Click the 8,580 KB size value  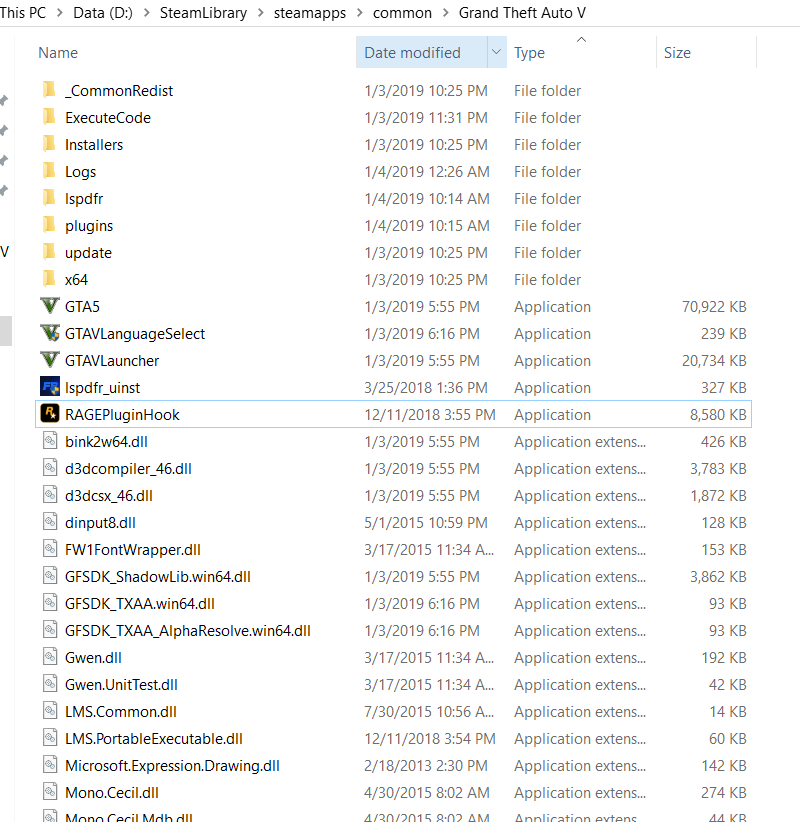click(x=718, y=415)
